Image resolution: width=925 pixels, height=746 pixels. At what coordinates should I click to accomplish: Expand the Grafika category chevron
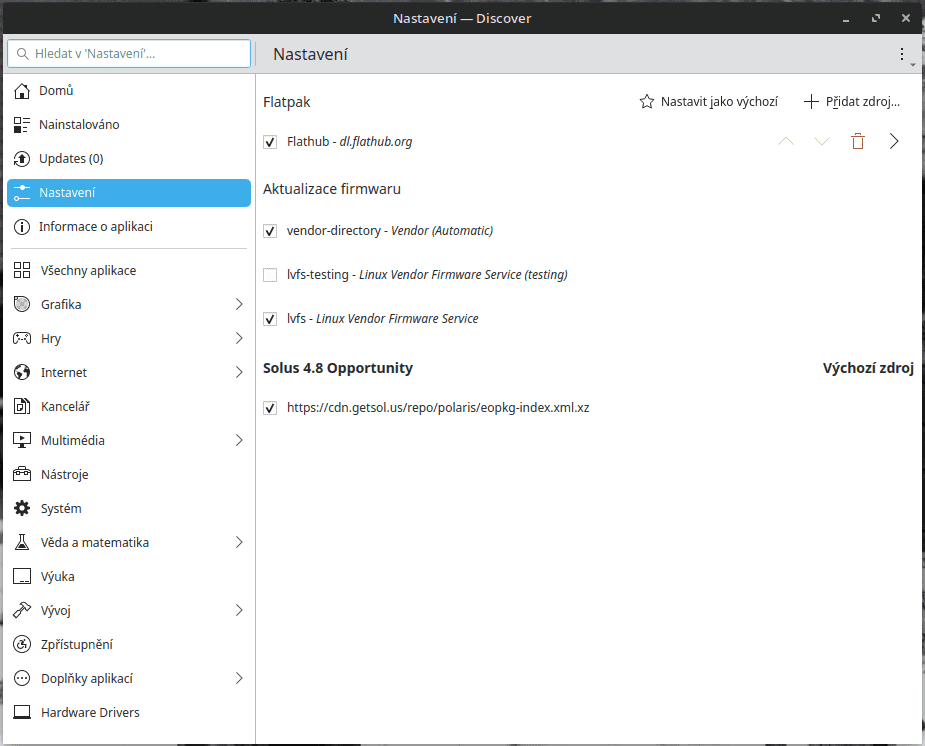click(x=239, y=304)
